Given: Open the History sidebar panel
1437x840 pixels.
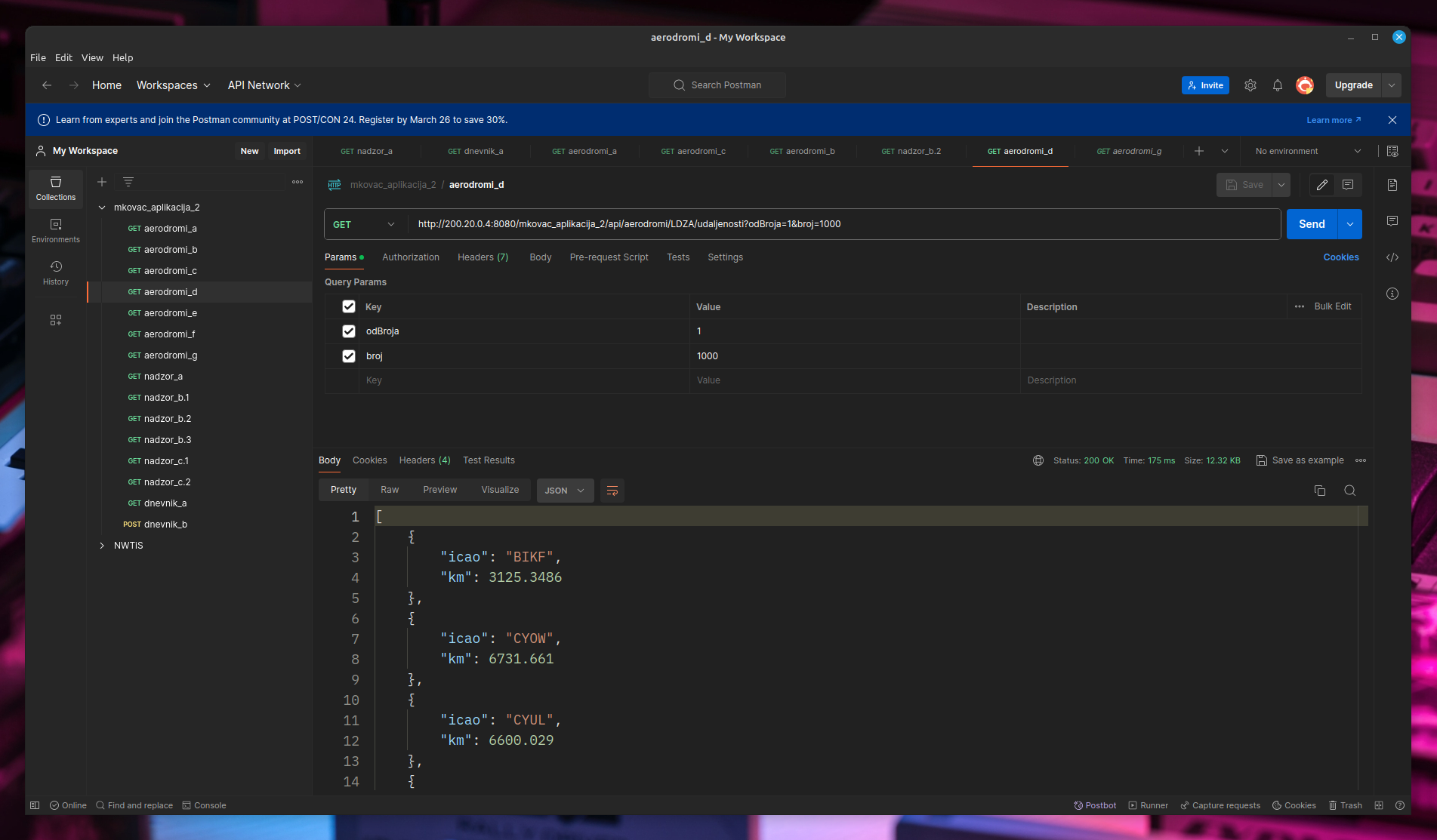Looking at the screenshot, I should 56,272.
